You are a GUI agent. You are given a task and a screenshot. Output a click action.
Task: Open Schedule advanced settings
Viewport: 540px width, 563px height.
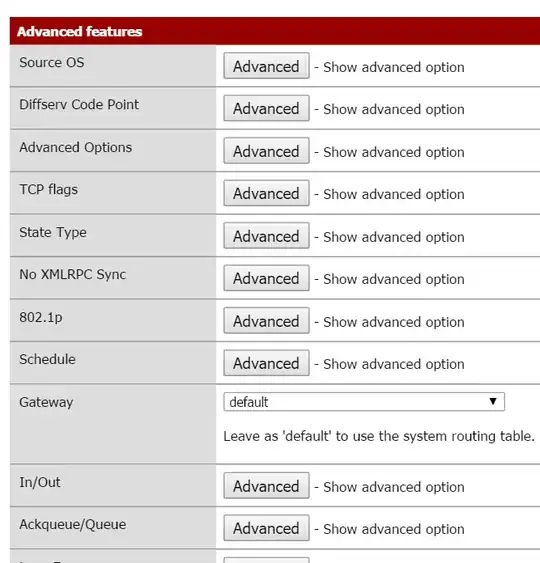tap(266, 363)
